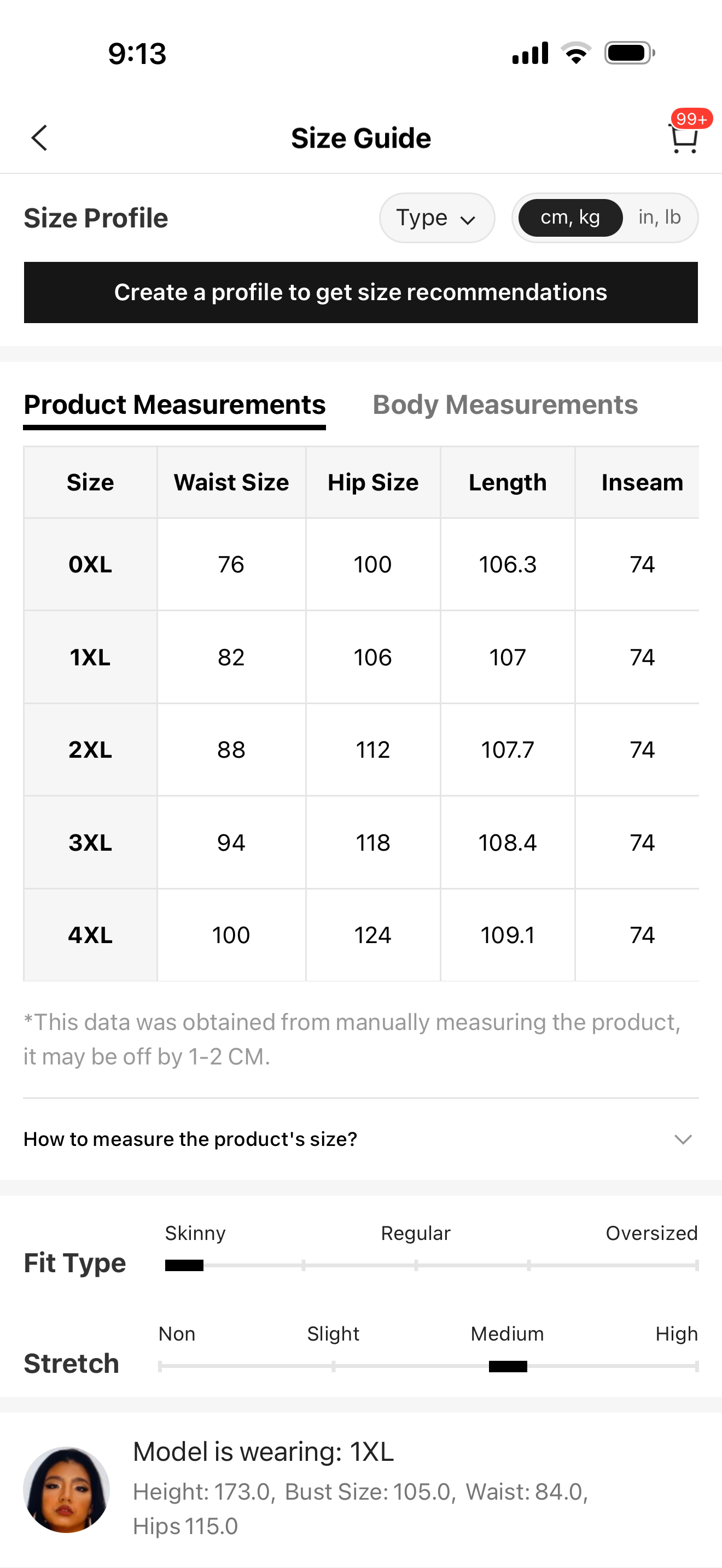Tap the Stretch Medium slider indicator
The width and height of the screenshot is (722, 1568).
pyautogui.click(x=508, y=1366)
